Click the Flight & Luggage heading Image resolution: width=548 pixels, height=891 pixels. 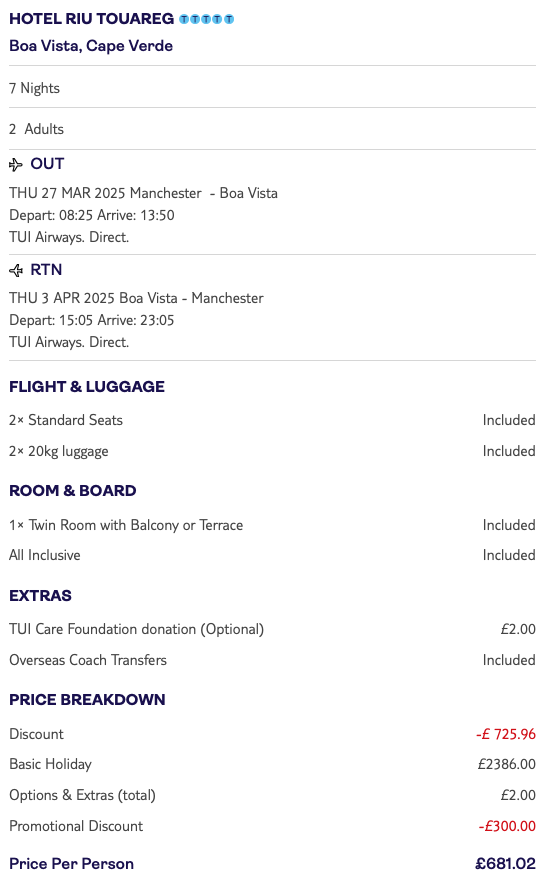(87, 387)
